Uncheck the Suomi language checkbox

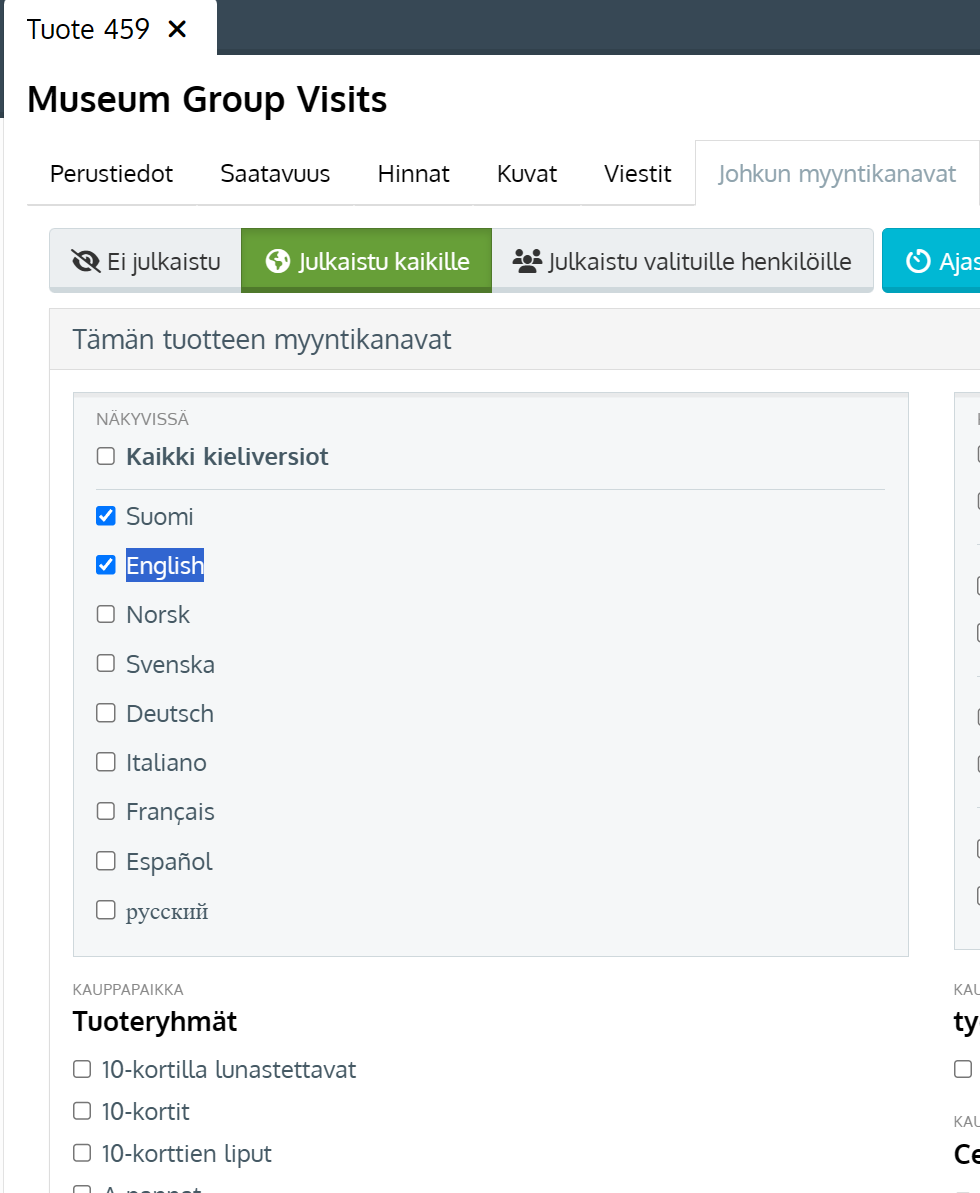point(106,516)
